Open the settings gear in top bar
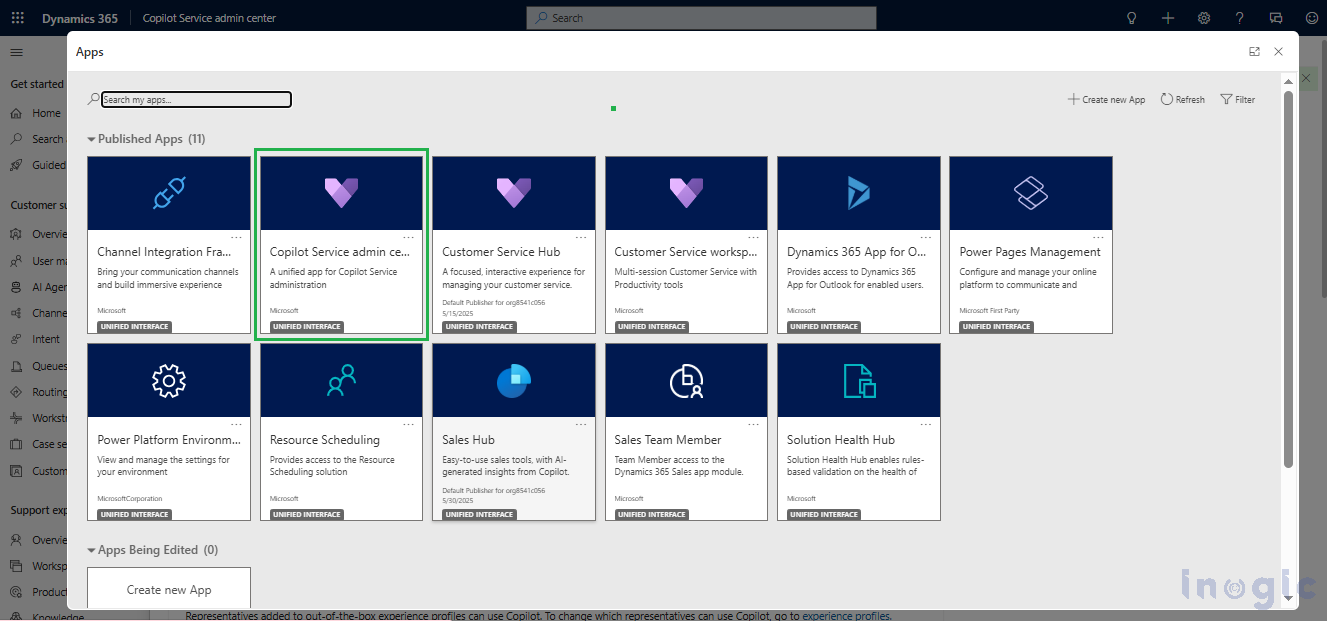Screen dimensions: 1327x621 point(1204,18)
